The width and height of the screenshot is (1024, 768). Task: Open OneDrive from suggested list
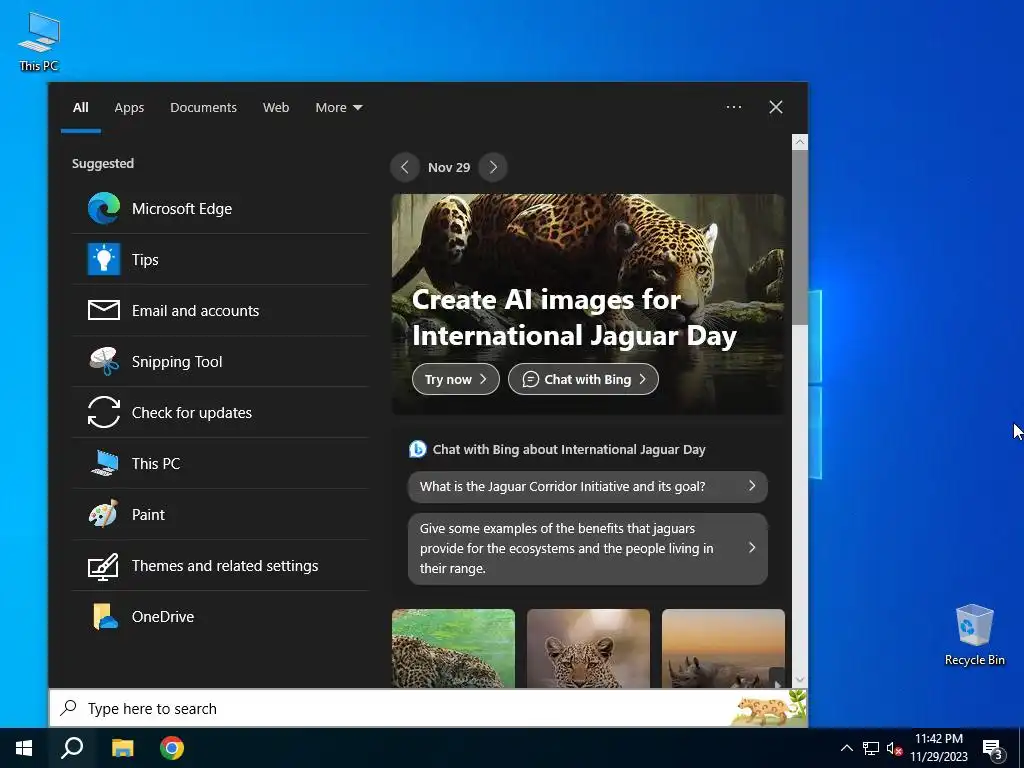point(220,616)
